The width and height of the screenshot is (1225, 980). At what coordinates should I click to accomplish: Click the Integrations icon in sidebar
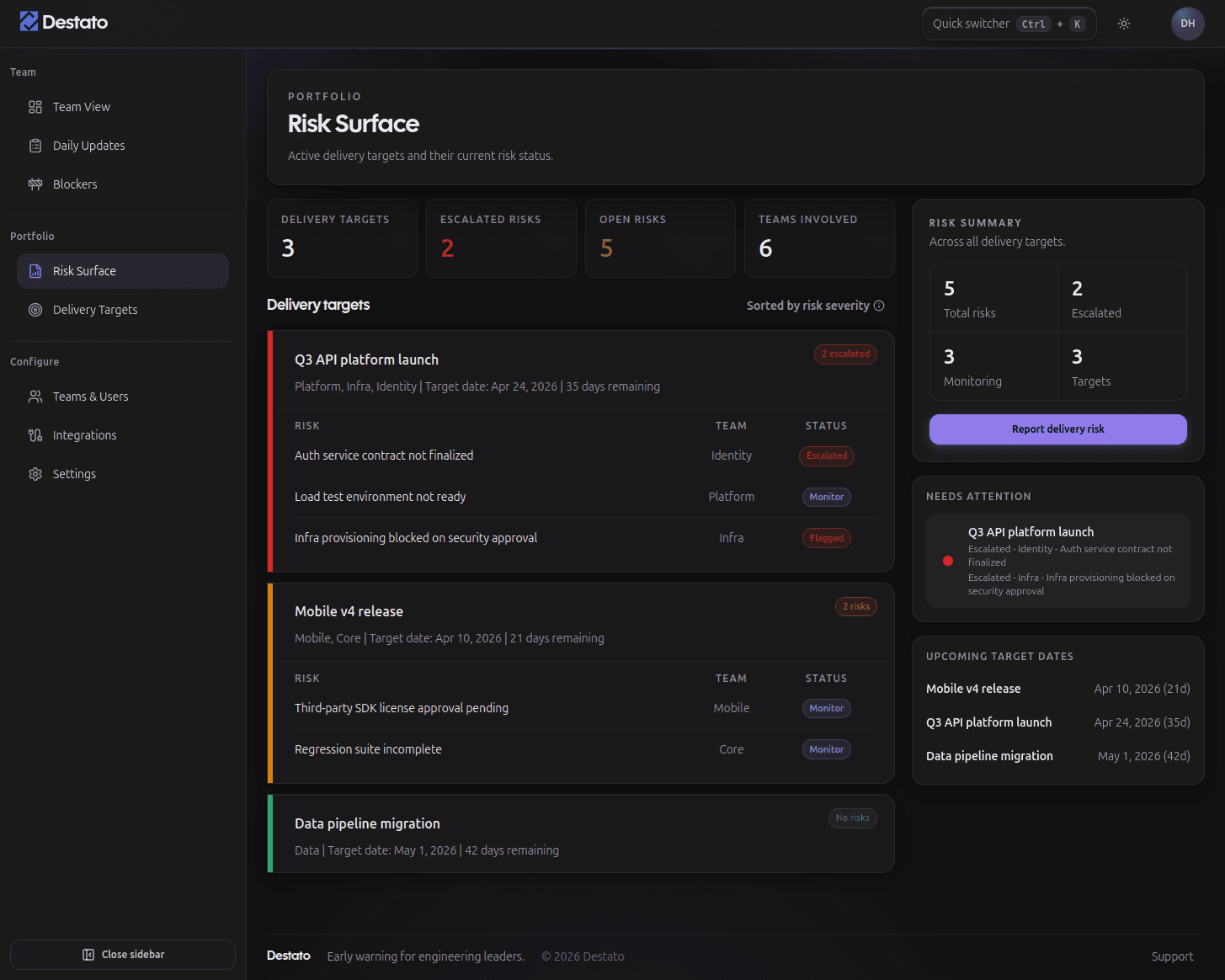point(35,435)
